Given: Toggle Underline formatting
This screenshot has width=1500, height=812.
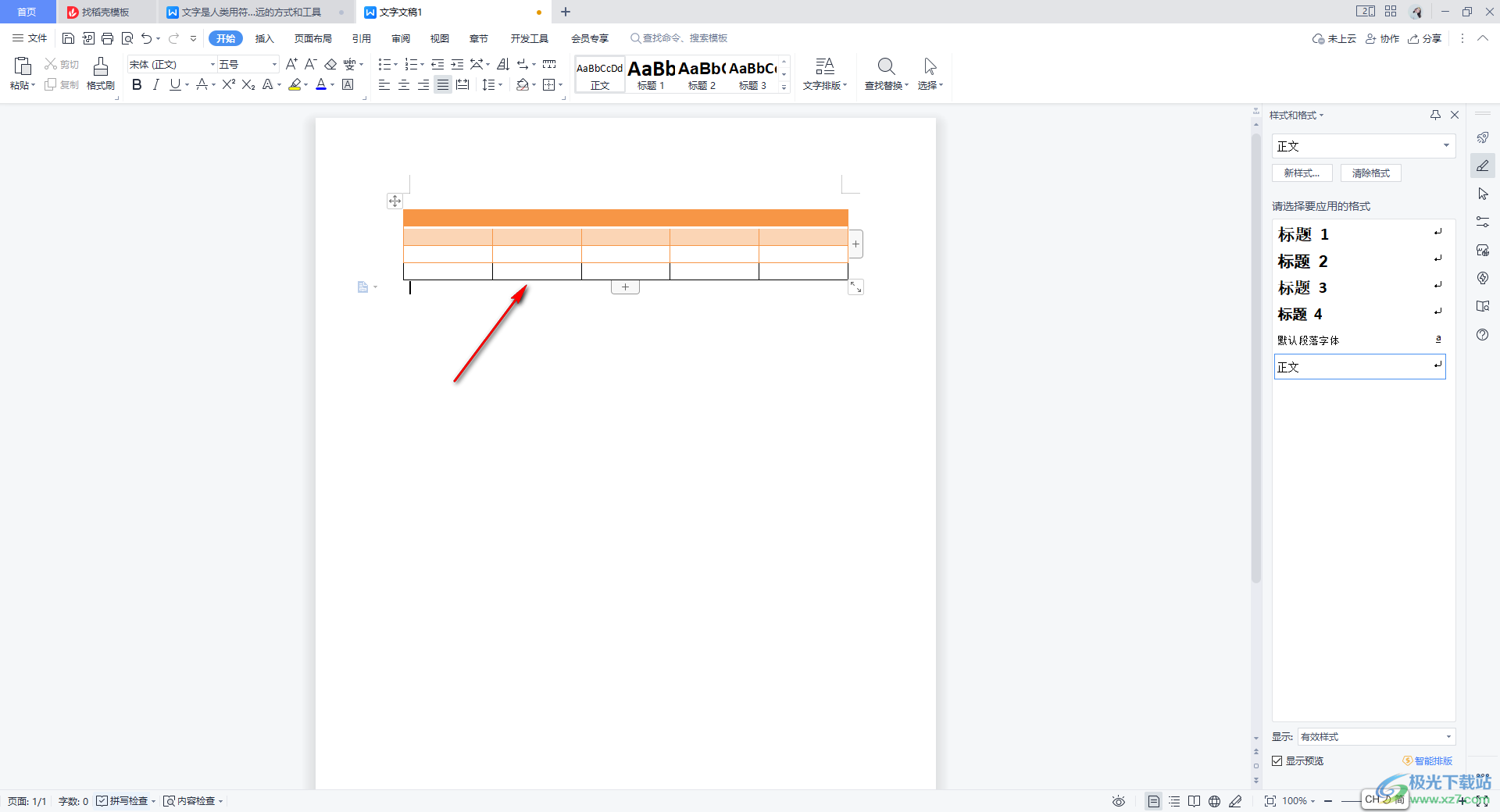Looking at the screenshot, I should [175, 84].
